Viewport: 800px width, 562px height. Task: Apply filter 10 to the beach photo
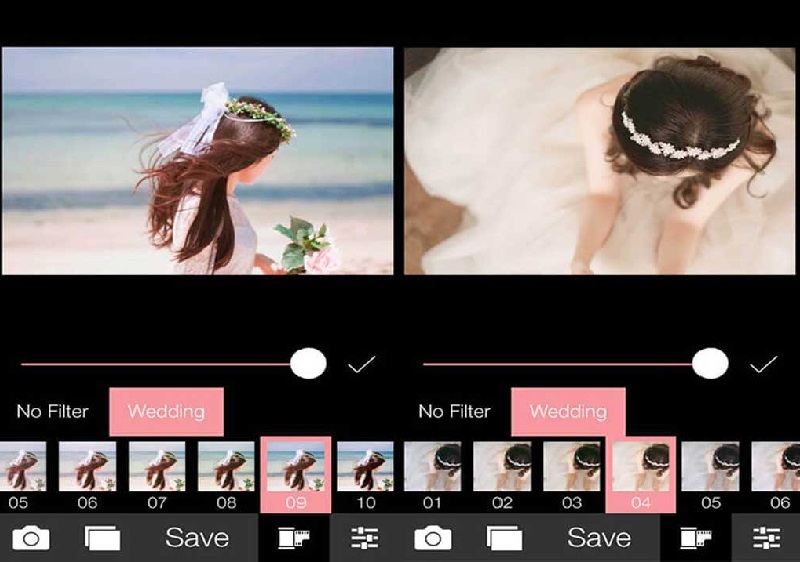click(365, 476)
